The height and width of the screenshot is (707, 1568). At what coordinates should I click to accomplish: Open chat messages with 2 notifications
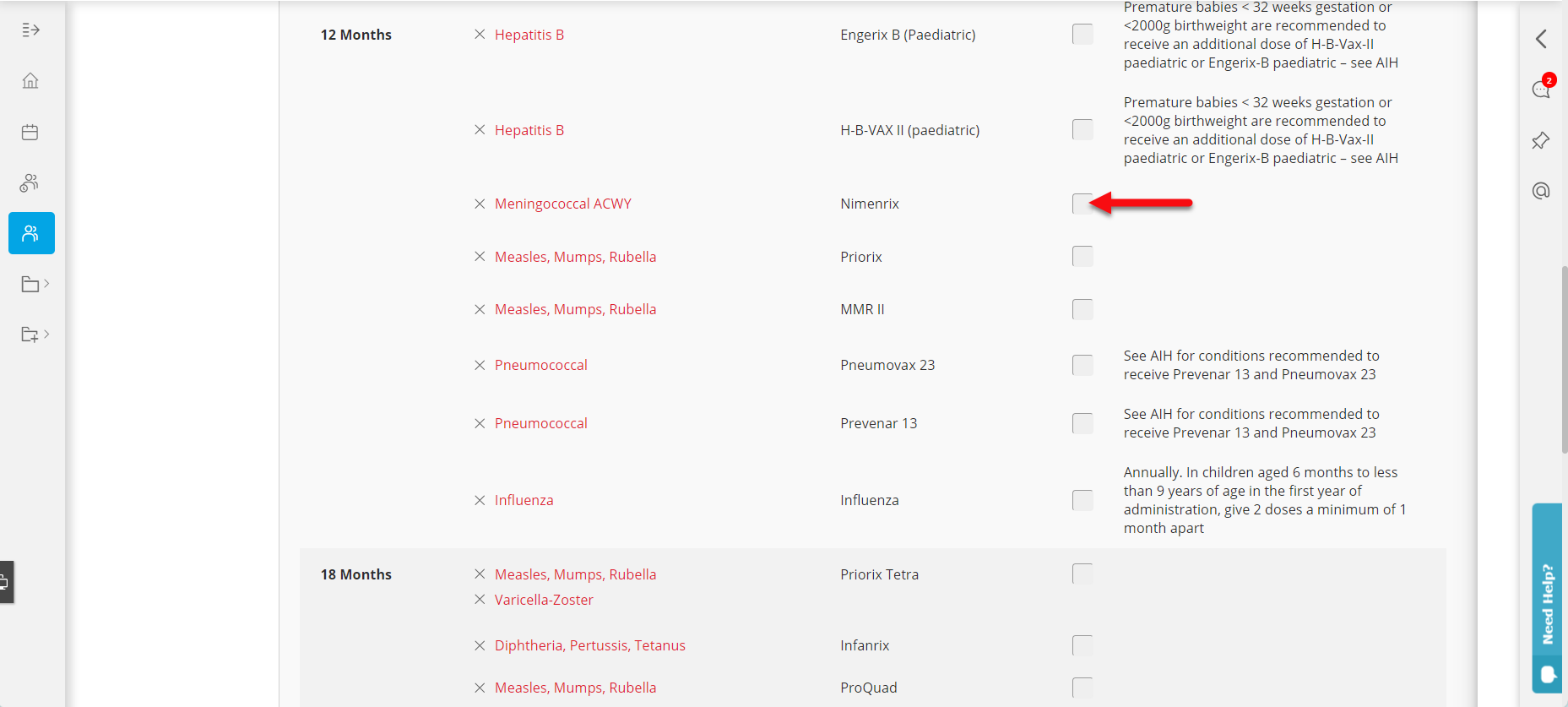click(x=1542, y=89)
